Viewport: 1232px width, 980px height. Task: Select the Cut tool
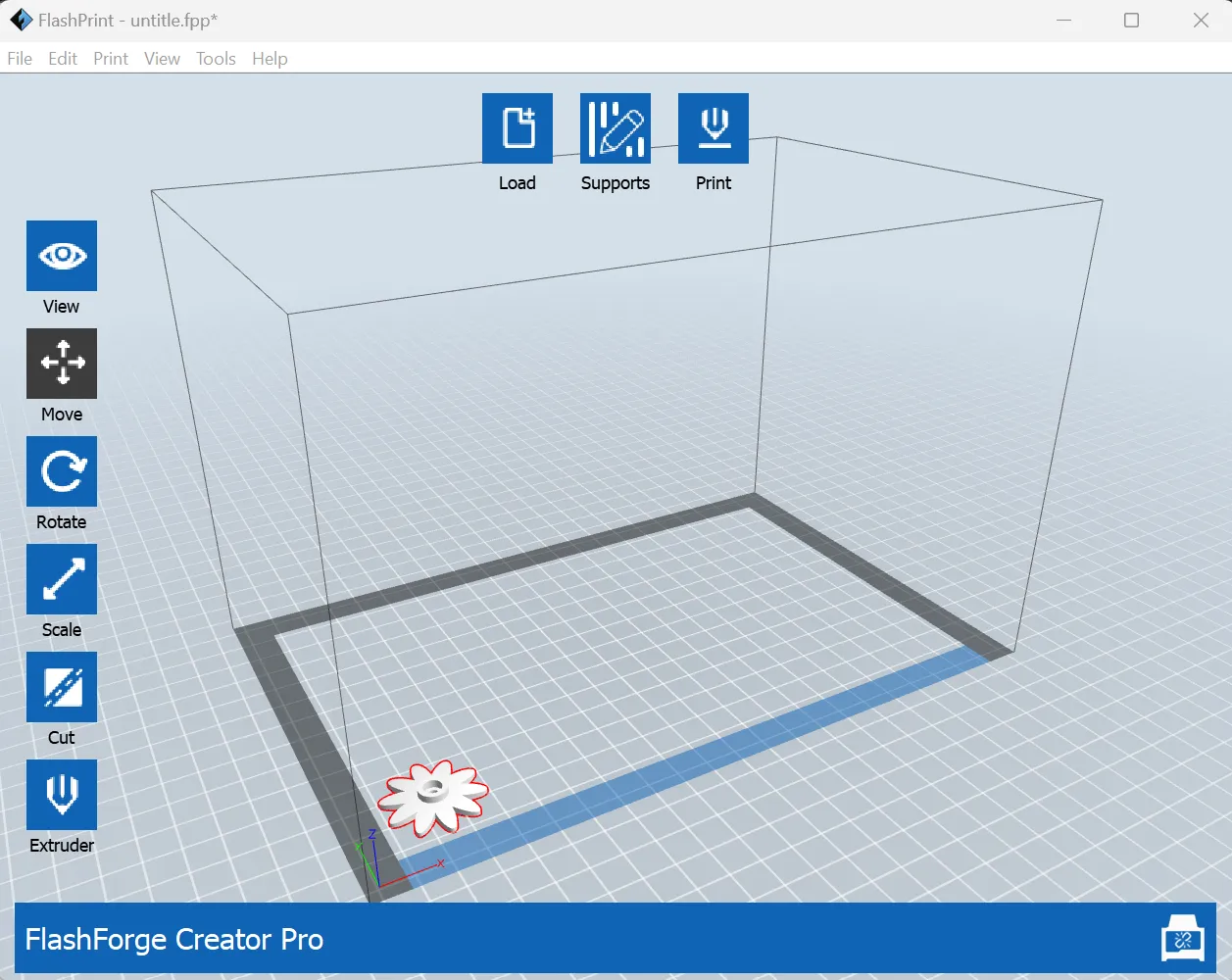click(62, 687)
